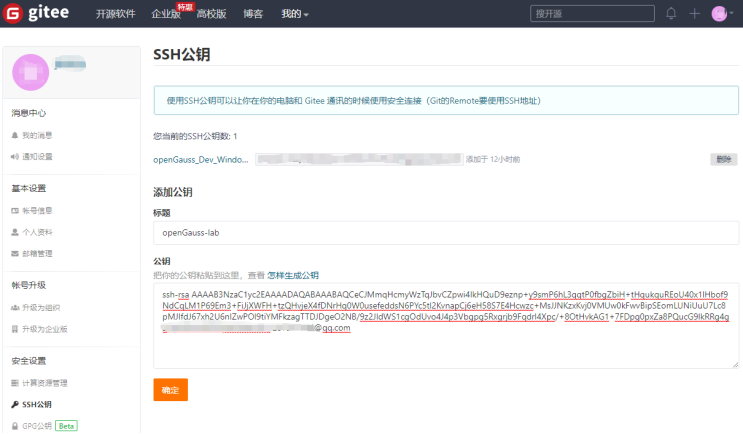Open 升级为组织 option

[41, 307]
